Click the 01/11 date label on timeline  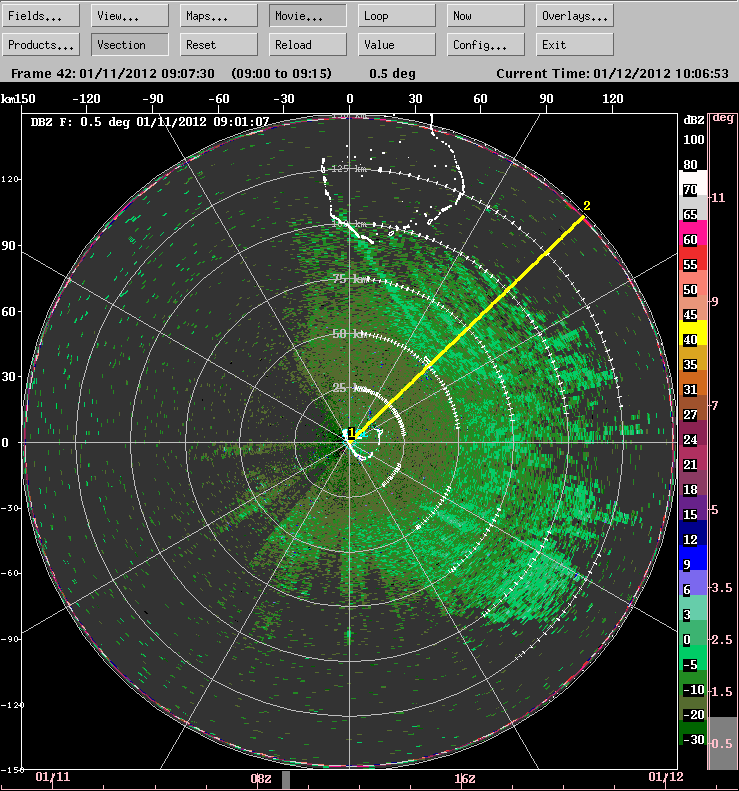pyautogui.click(x=52, y=776)
